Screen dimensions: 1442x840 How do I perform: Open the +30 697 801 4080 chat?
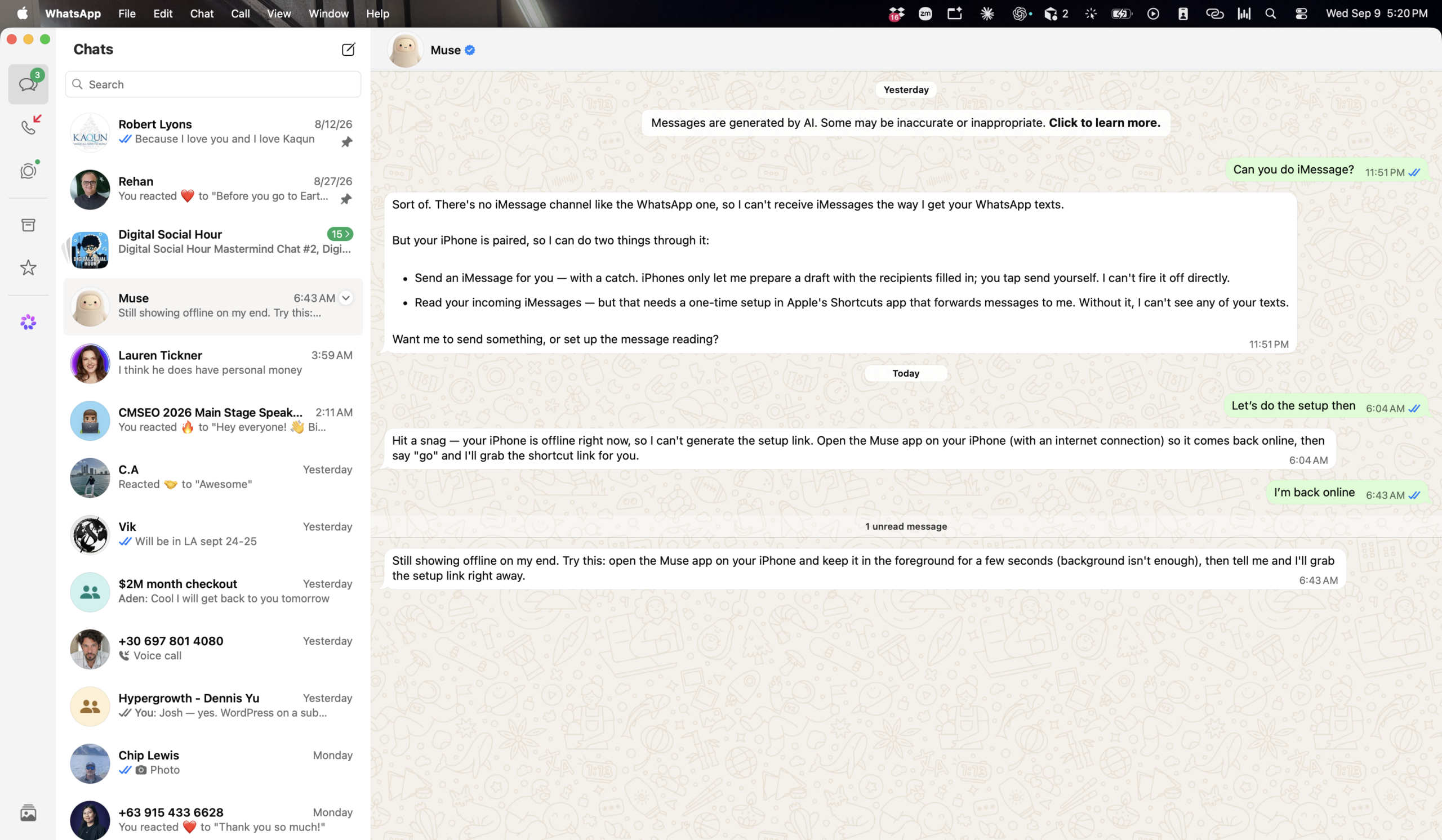tap(213, 649)
